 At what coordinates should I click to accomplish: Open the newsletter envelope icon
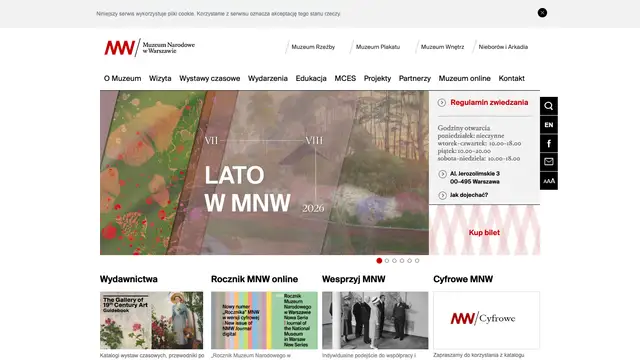549,162
